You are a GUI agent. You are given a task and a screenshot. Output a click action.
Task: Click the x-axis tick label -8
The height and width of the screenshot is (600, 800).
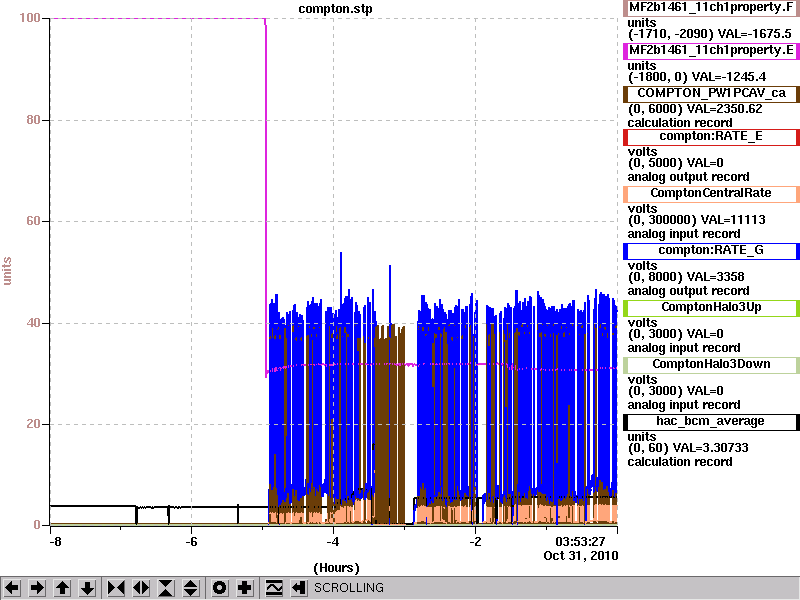pos(55,541)
